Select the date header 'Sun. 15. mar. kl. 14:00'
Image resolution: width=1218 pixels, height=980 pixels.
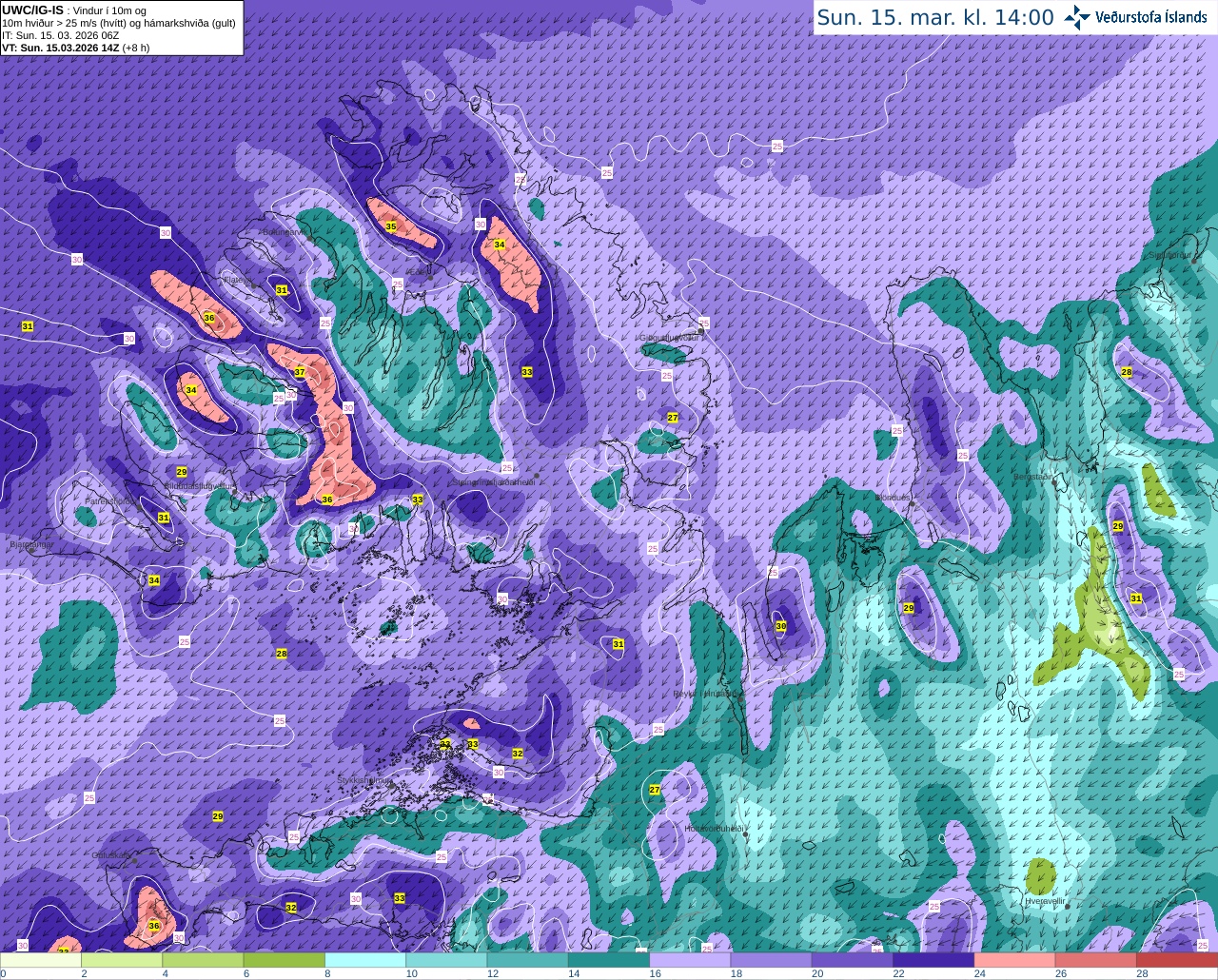click(x=935, y=17)
